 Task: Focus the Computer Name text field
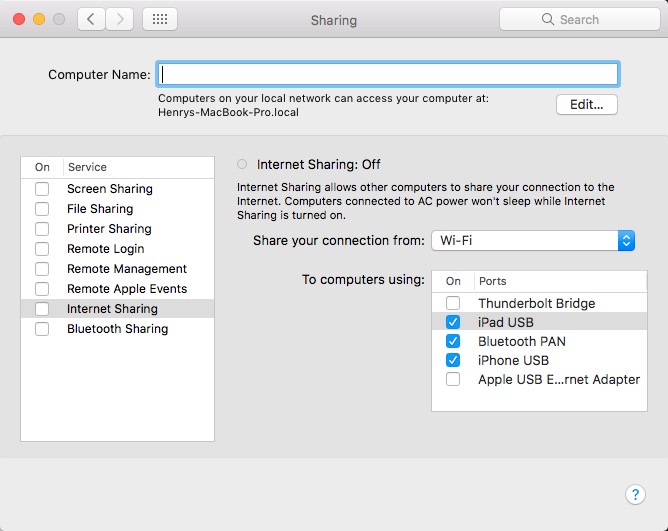pyautogui.click(x=388, y=74)
